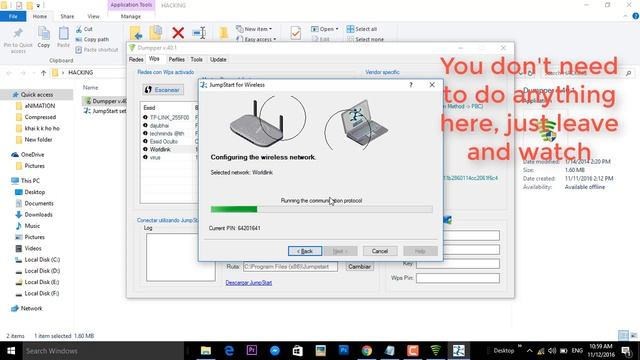Click the Ruta path input field
The image size is (640, 360).
(290, 267)
